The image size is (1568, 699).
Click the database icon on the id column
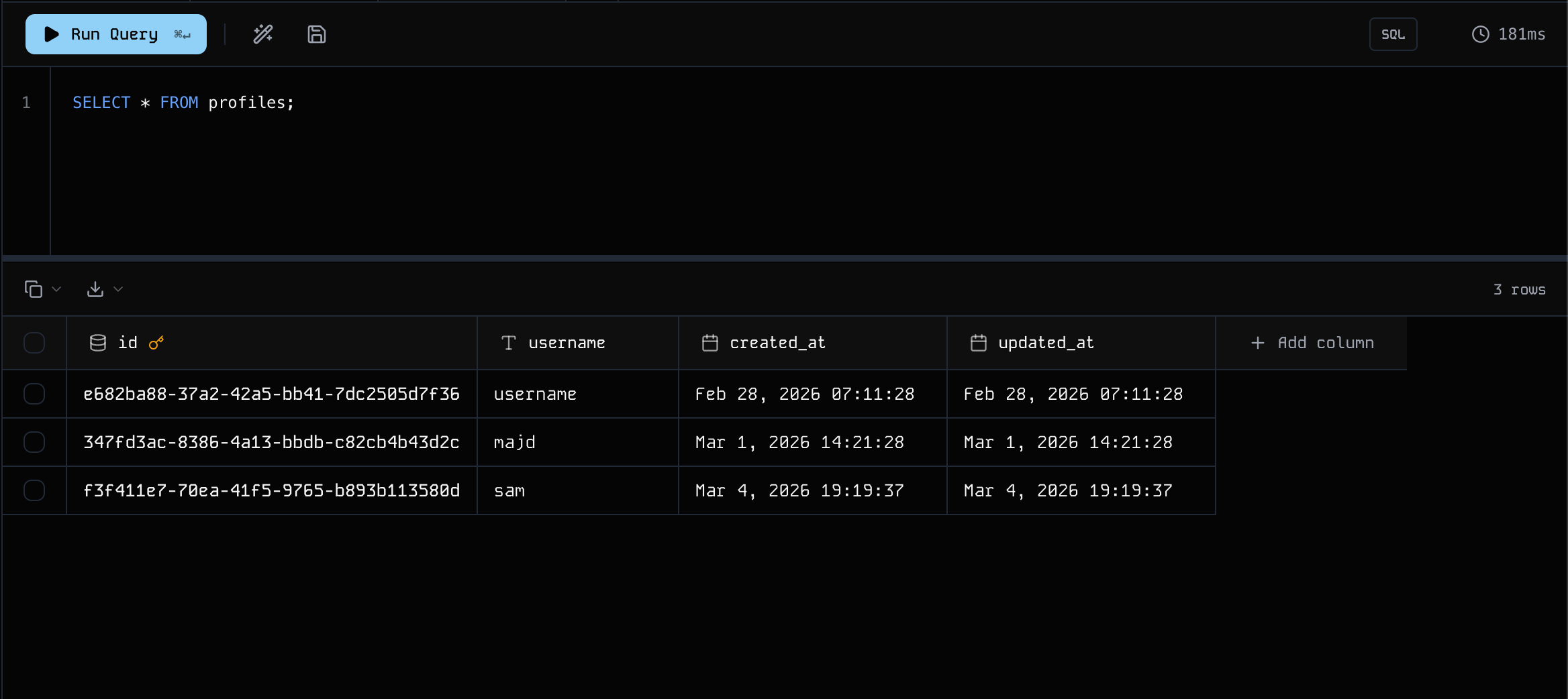coord(98,342)
